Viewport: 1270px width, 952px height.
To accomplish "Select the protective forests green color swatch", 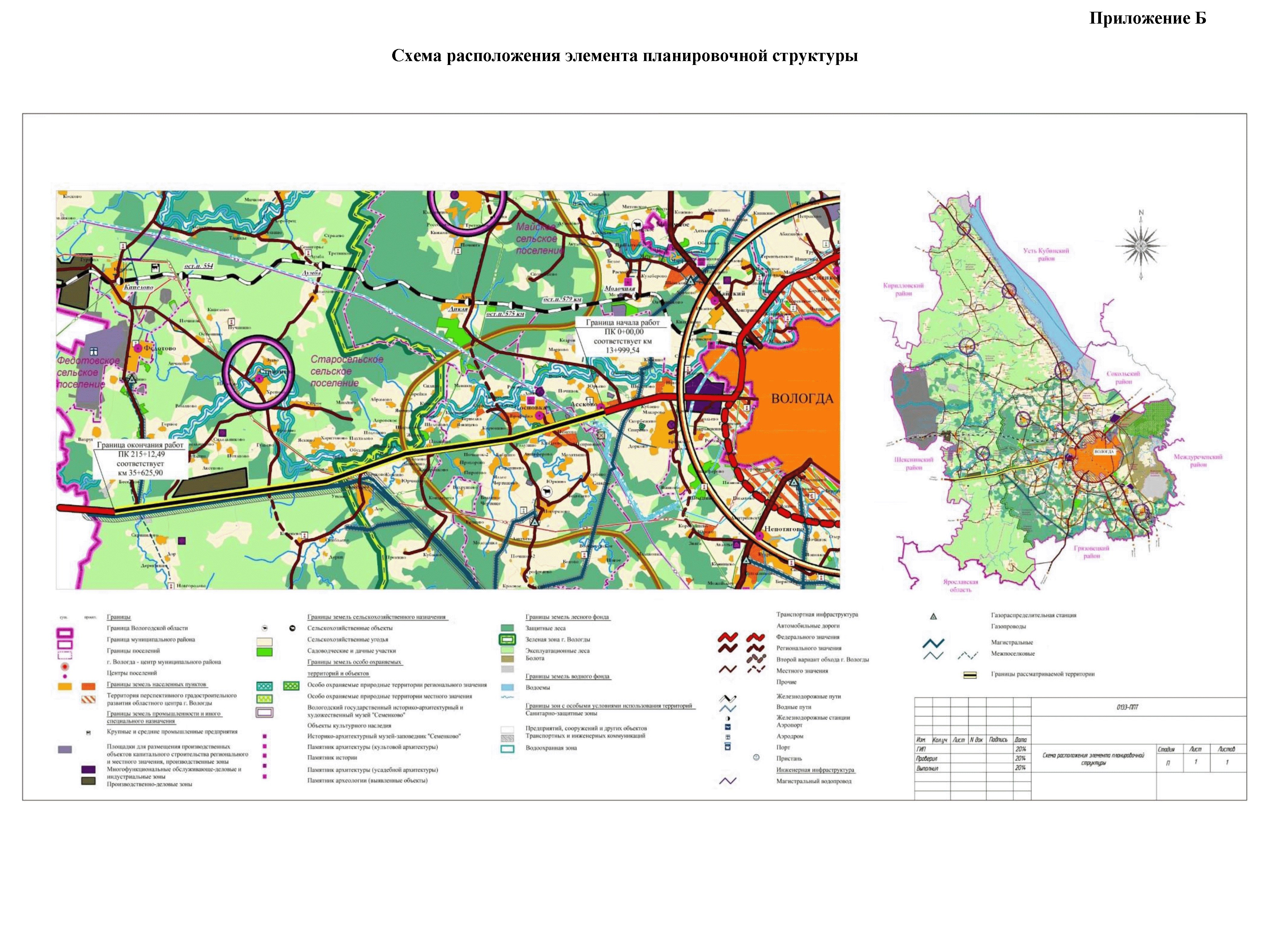I will 507,628.
